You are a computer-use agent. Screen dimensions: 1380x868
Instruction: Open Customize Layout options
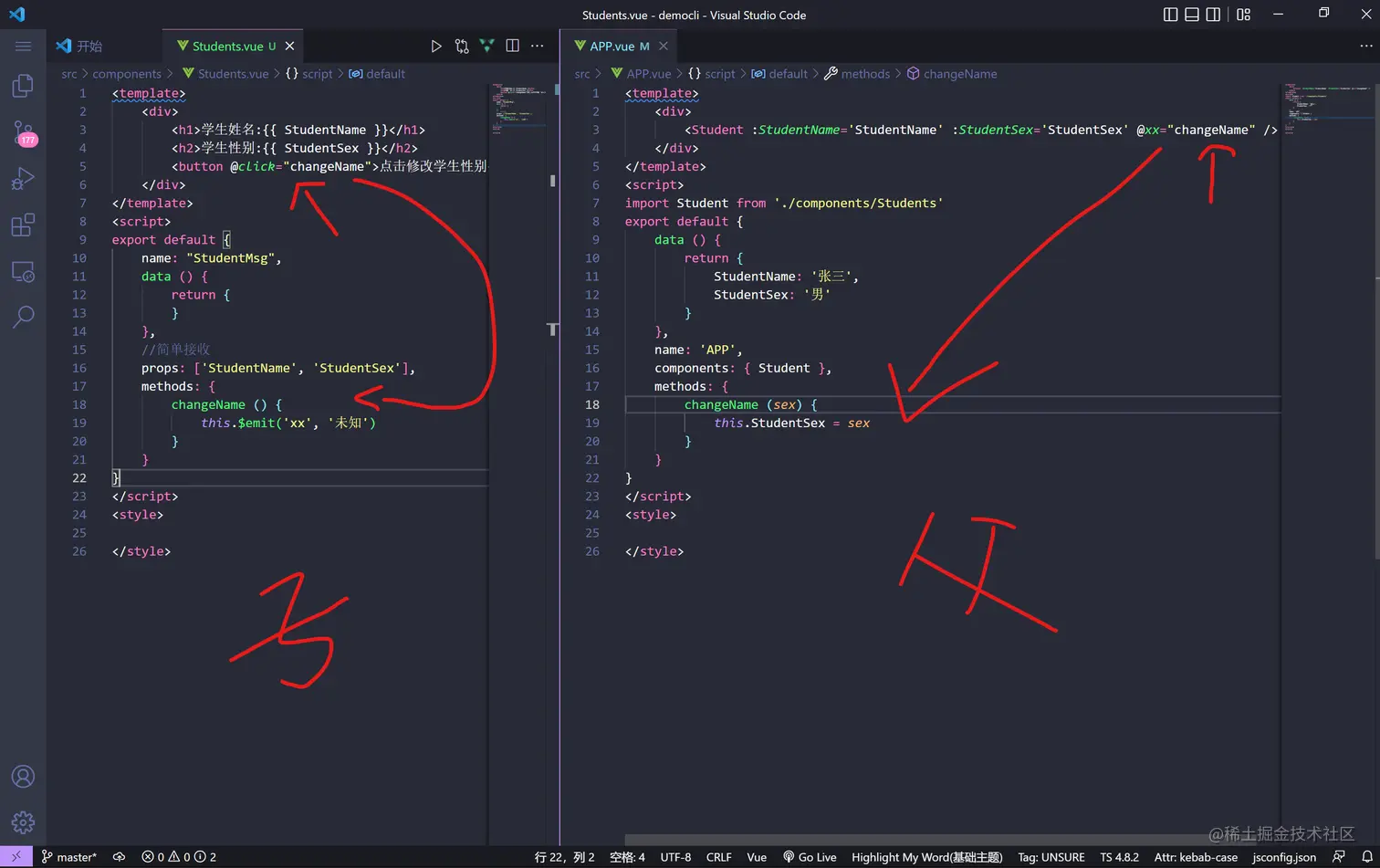[x=1243, y=15]
